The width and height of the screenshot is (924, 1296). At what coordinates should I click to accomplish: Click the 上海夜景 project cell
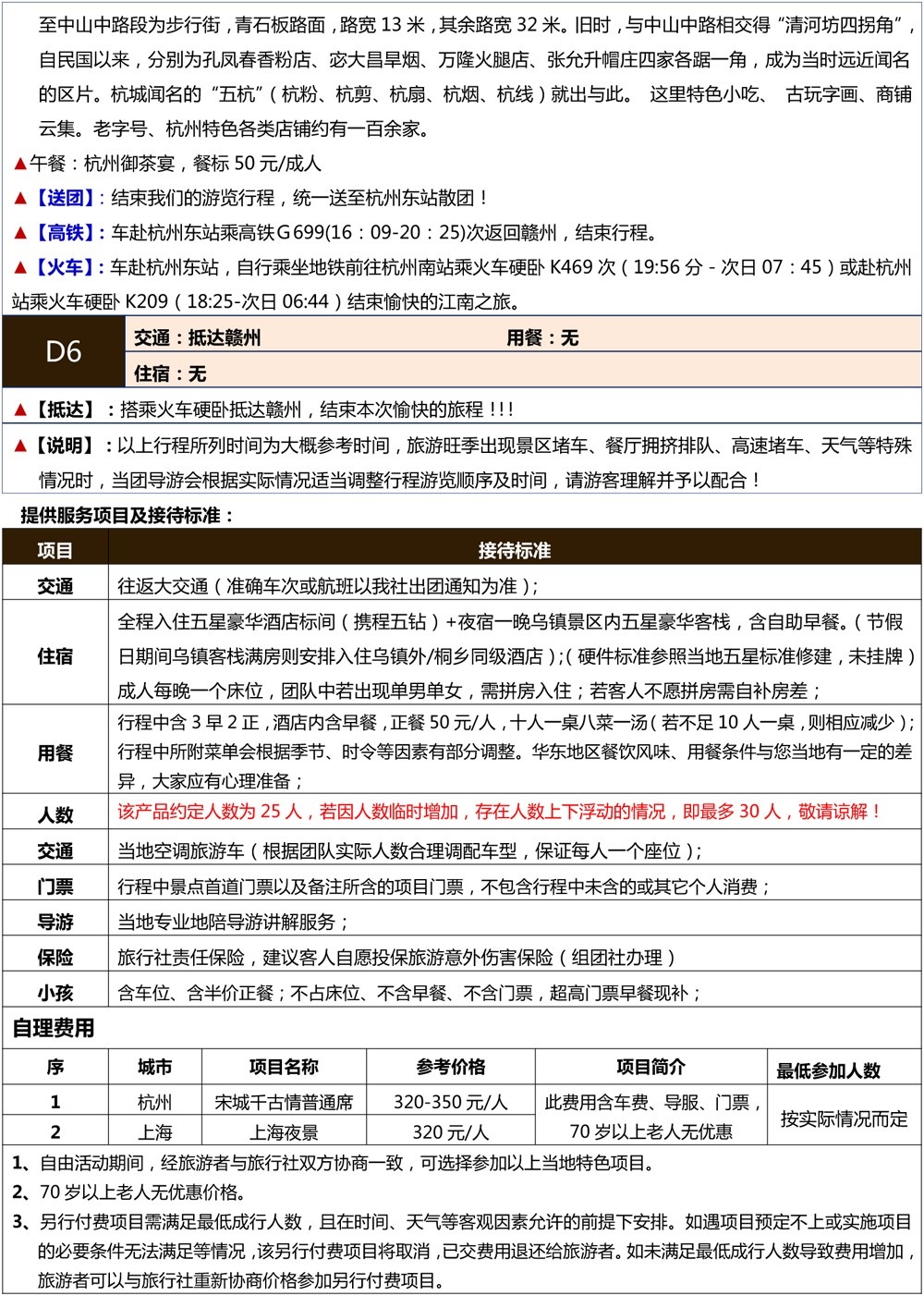(x=284, y=1133)
